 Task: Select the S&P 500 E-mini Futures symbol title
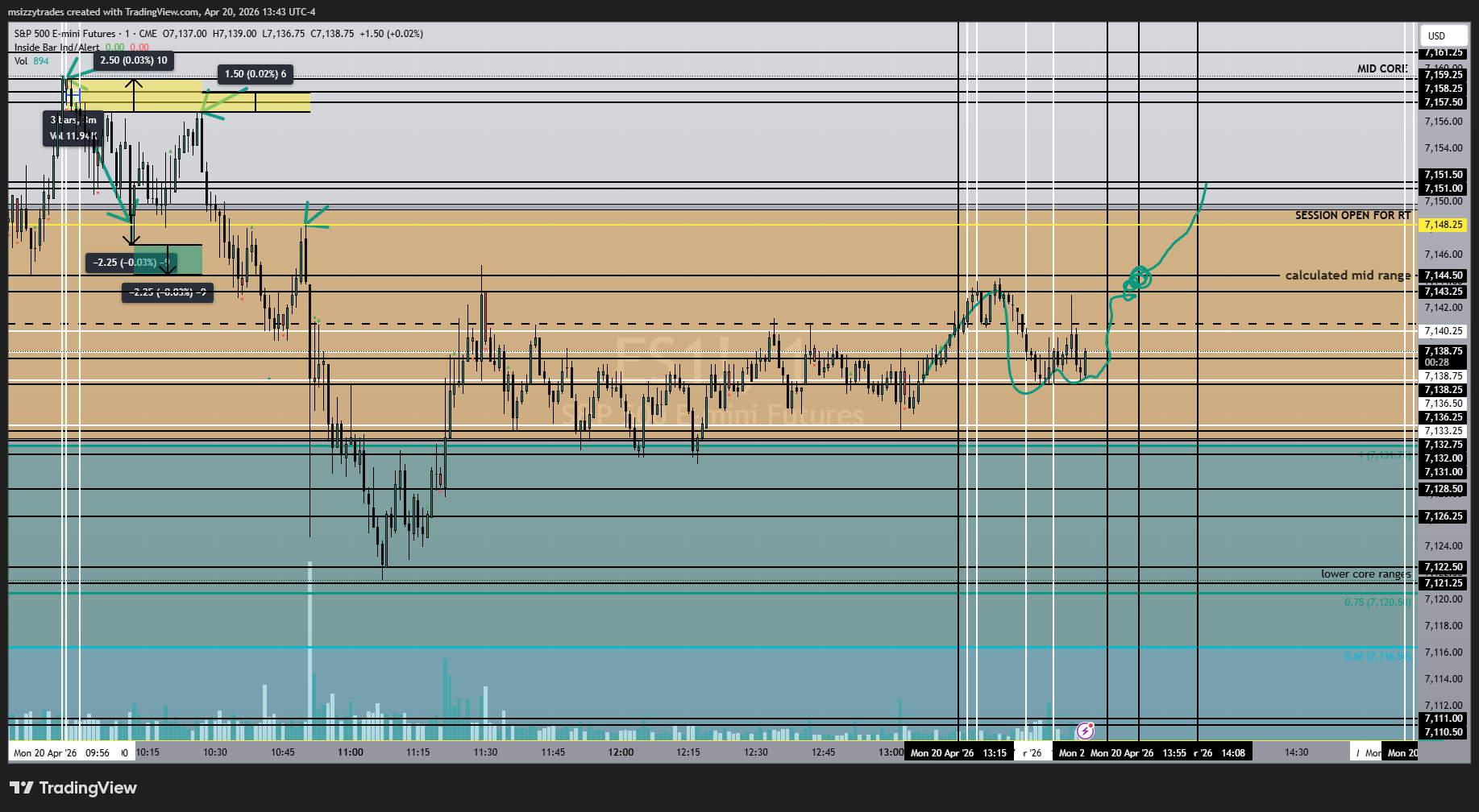pos(64,34)
